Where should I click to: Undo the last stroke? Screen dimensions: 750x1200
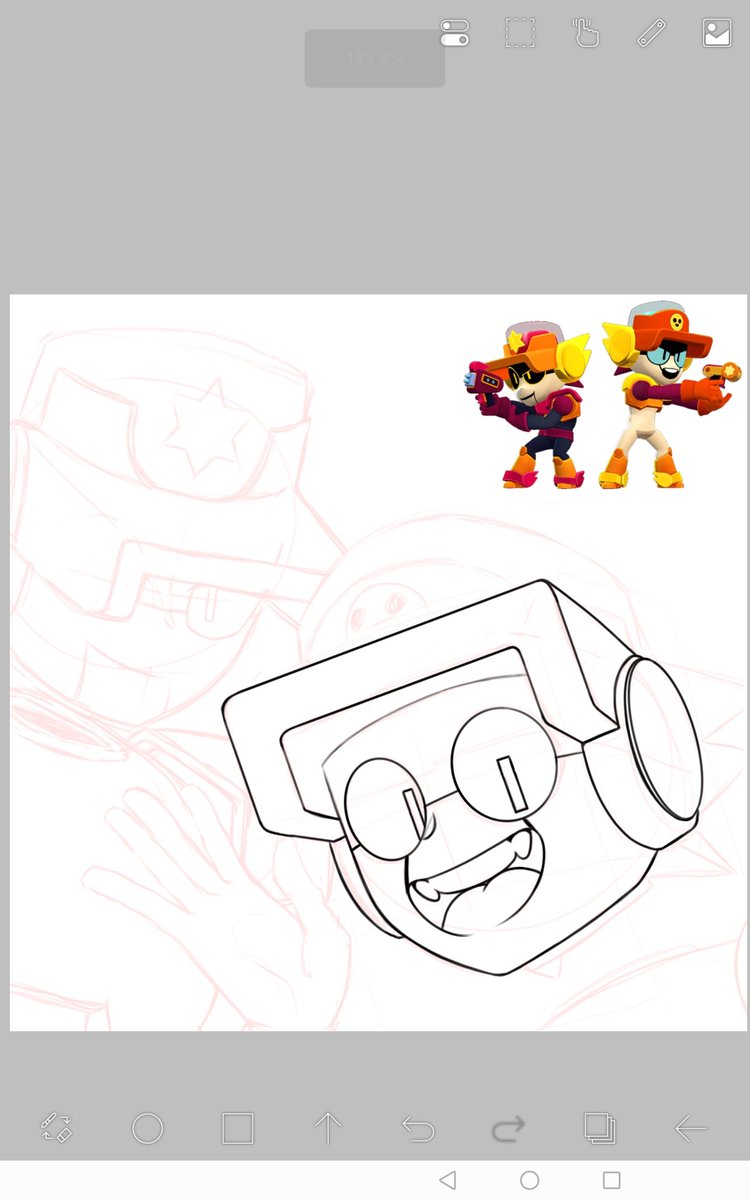coord(418,1130)
